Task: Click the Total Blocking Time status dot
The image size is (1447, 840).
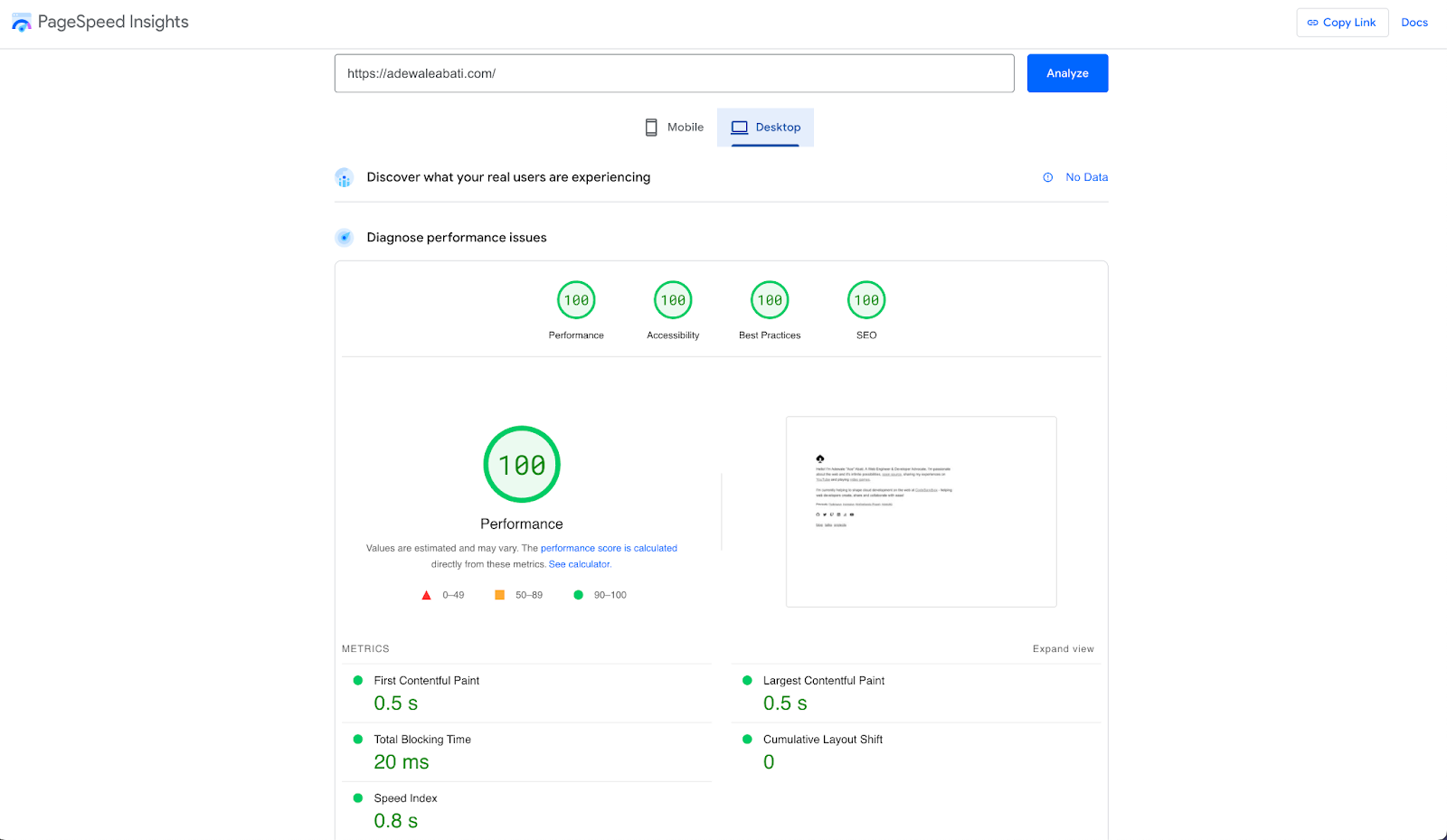Action: coord(357,739)
